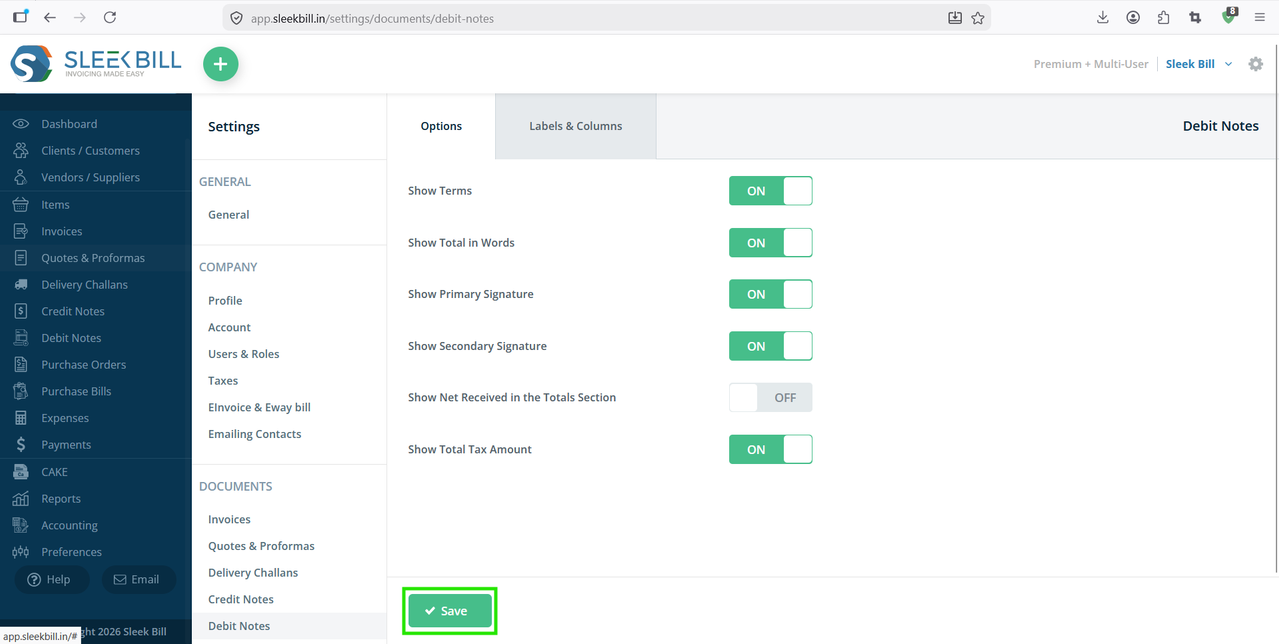Click the Clients / Customers sidebar icon

coord(21,151)
